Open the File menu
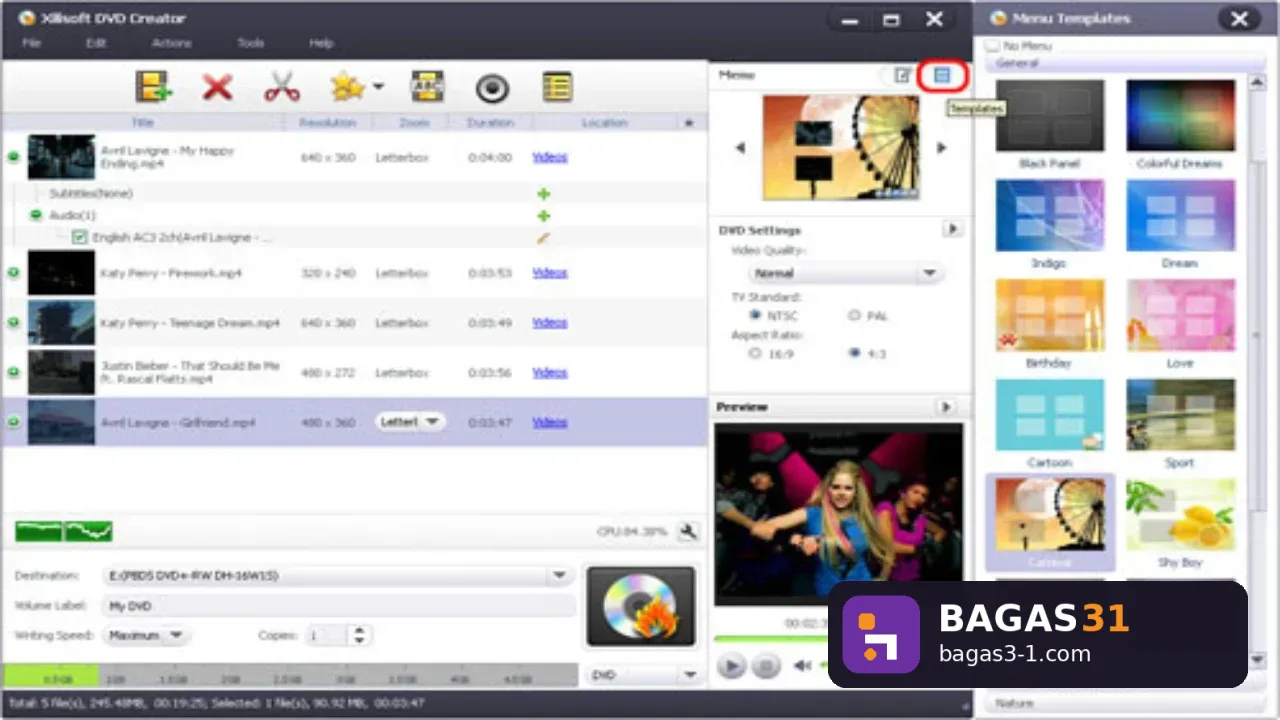This screenshot has height=720, width=1280. click(x=31, y=44)
